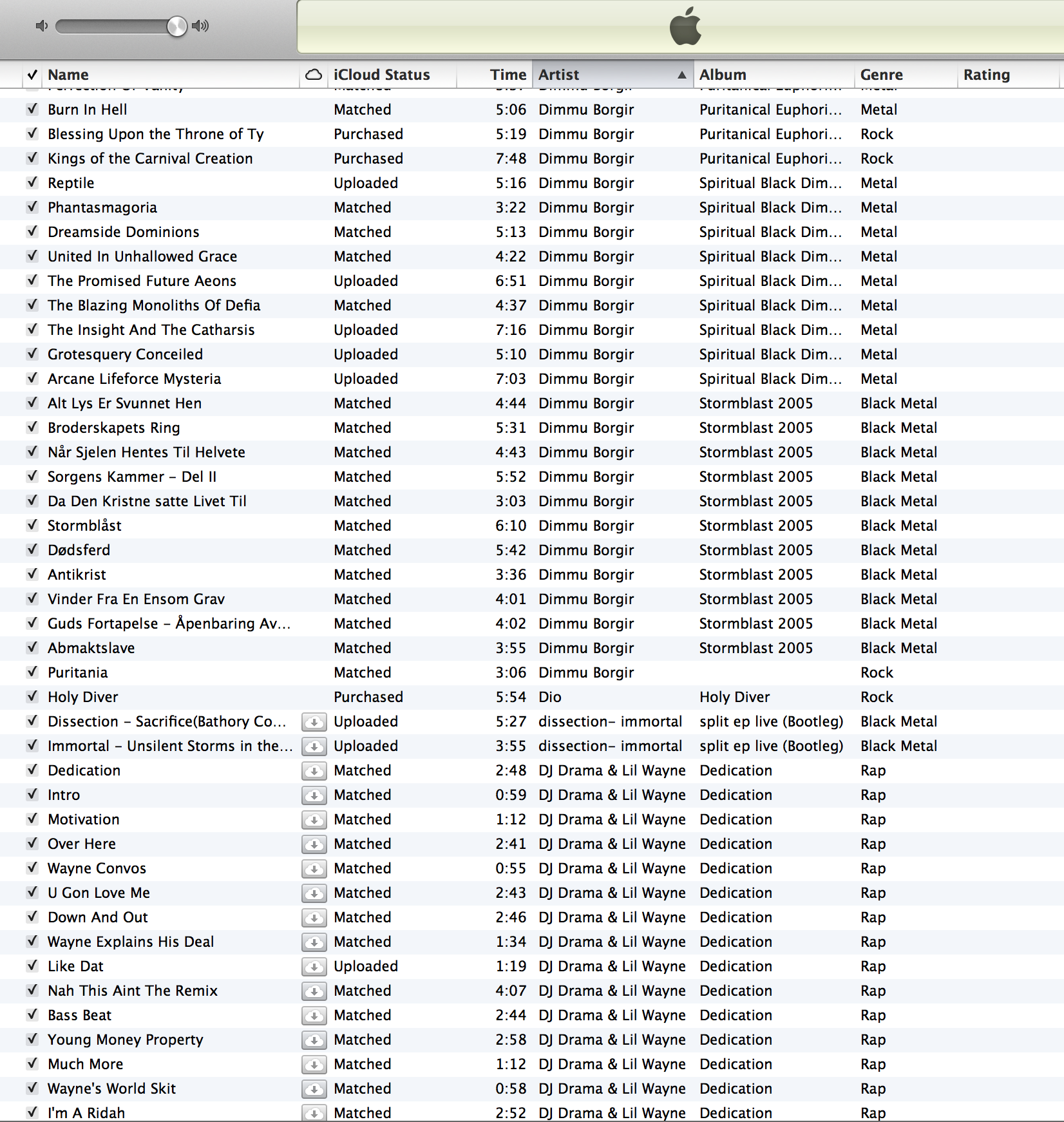
Task: Toggle checkbox for Holy Diver
Action: coord(32,696)
